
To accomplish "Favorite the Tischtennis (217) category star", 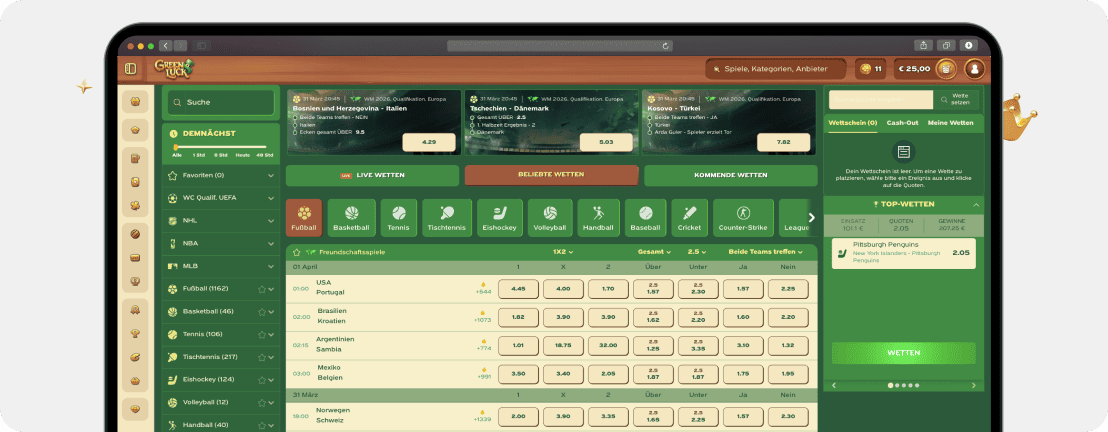I will click(x=261, y=357).
